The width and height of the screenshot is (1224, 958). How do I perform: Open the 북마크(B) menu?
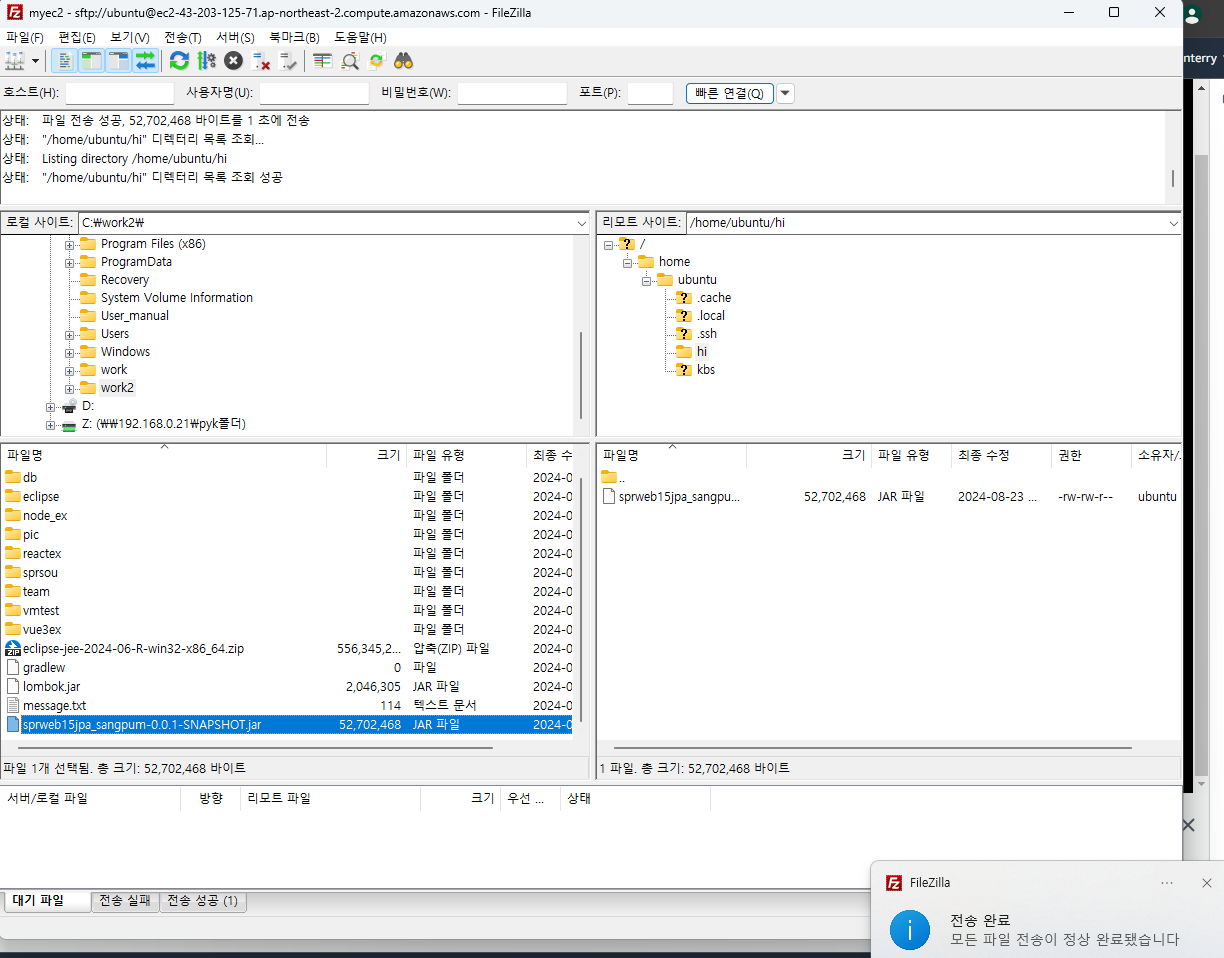point(294,37)
